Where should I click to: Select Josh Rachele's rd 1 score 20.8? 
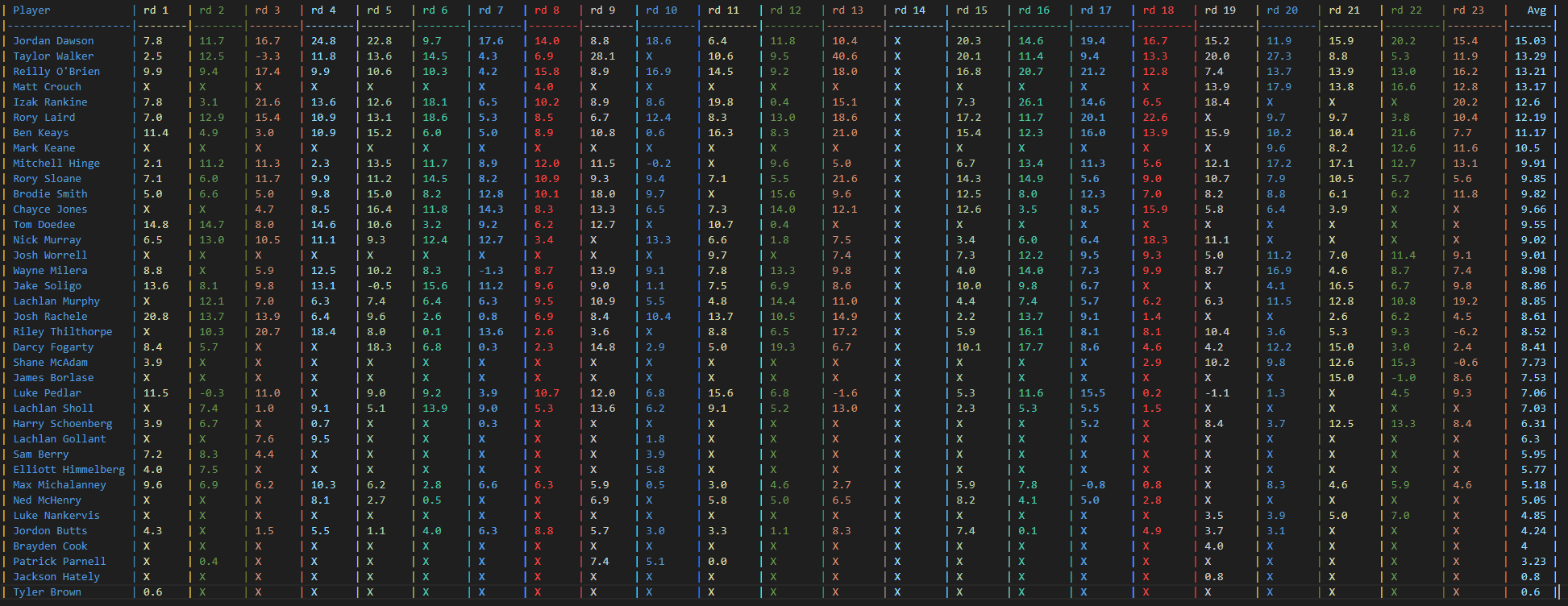click(x=156, y=317)
